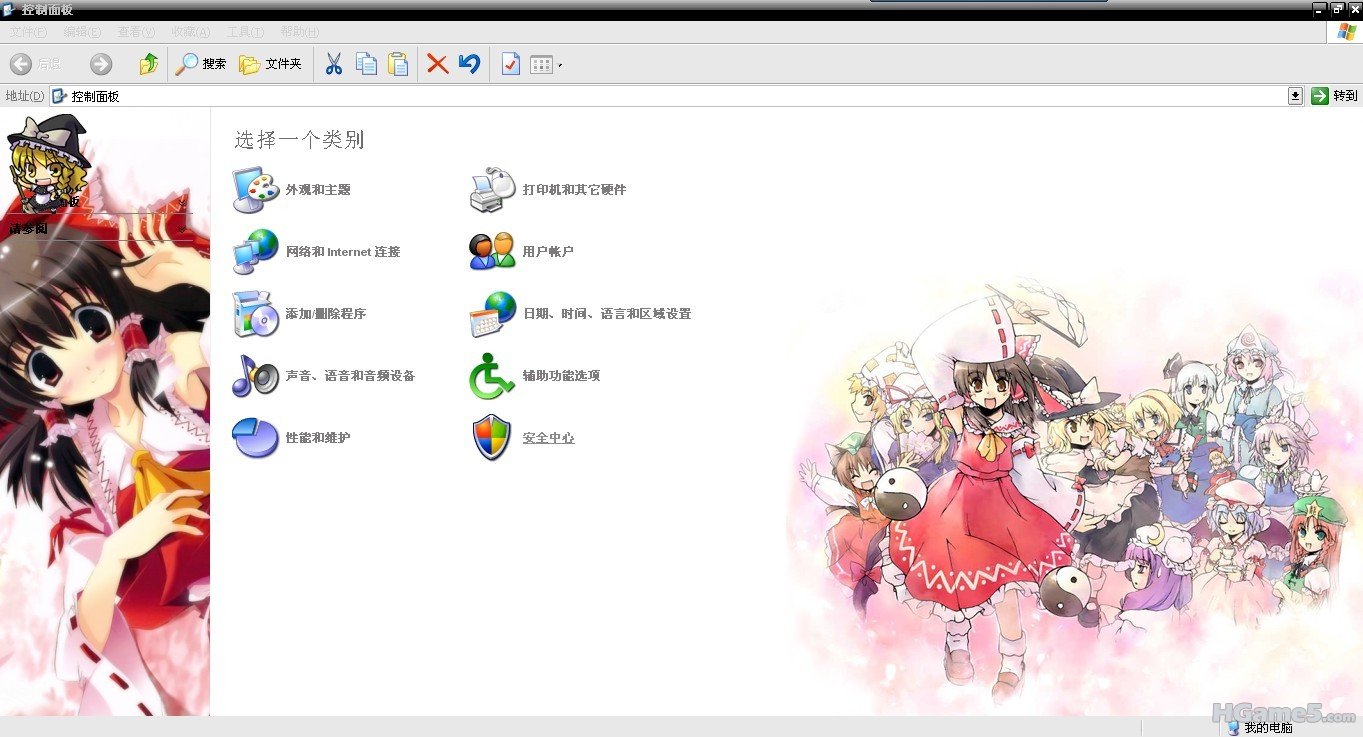The width and height of the screenshot is (1363, 737).
Task: Open the 声音、语音和音频设备 music note icon
Action: tap(255, 376)
